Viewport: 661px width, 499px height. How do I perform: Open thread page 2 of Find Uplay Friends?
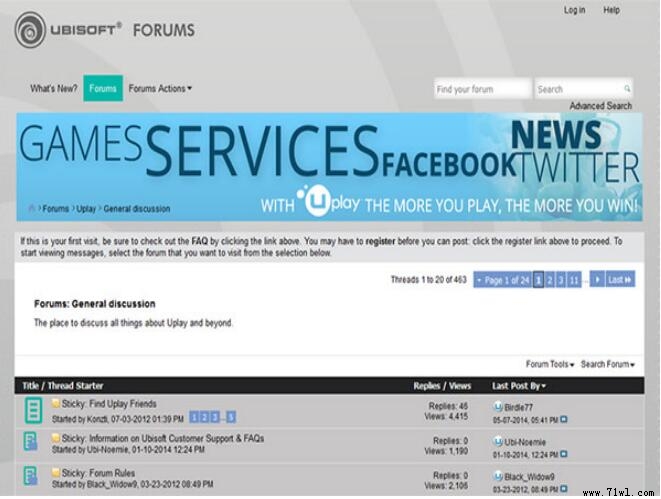[x=204, y=417]
